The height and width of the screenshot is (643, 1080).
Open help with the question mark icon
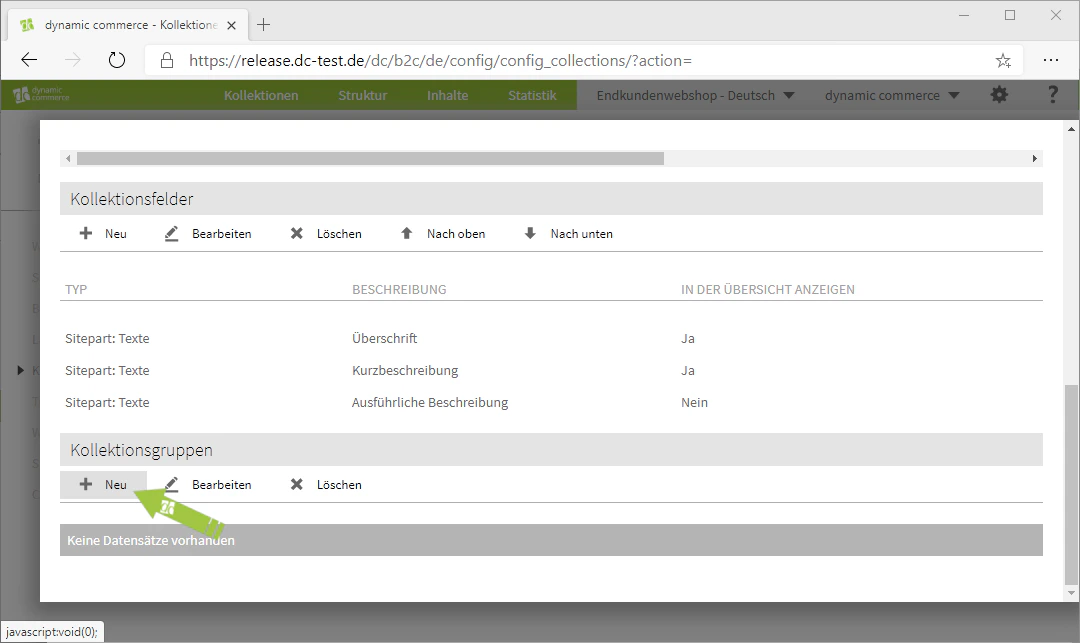(x=1052, y=94)
